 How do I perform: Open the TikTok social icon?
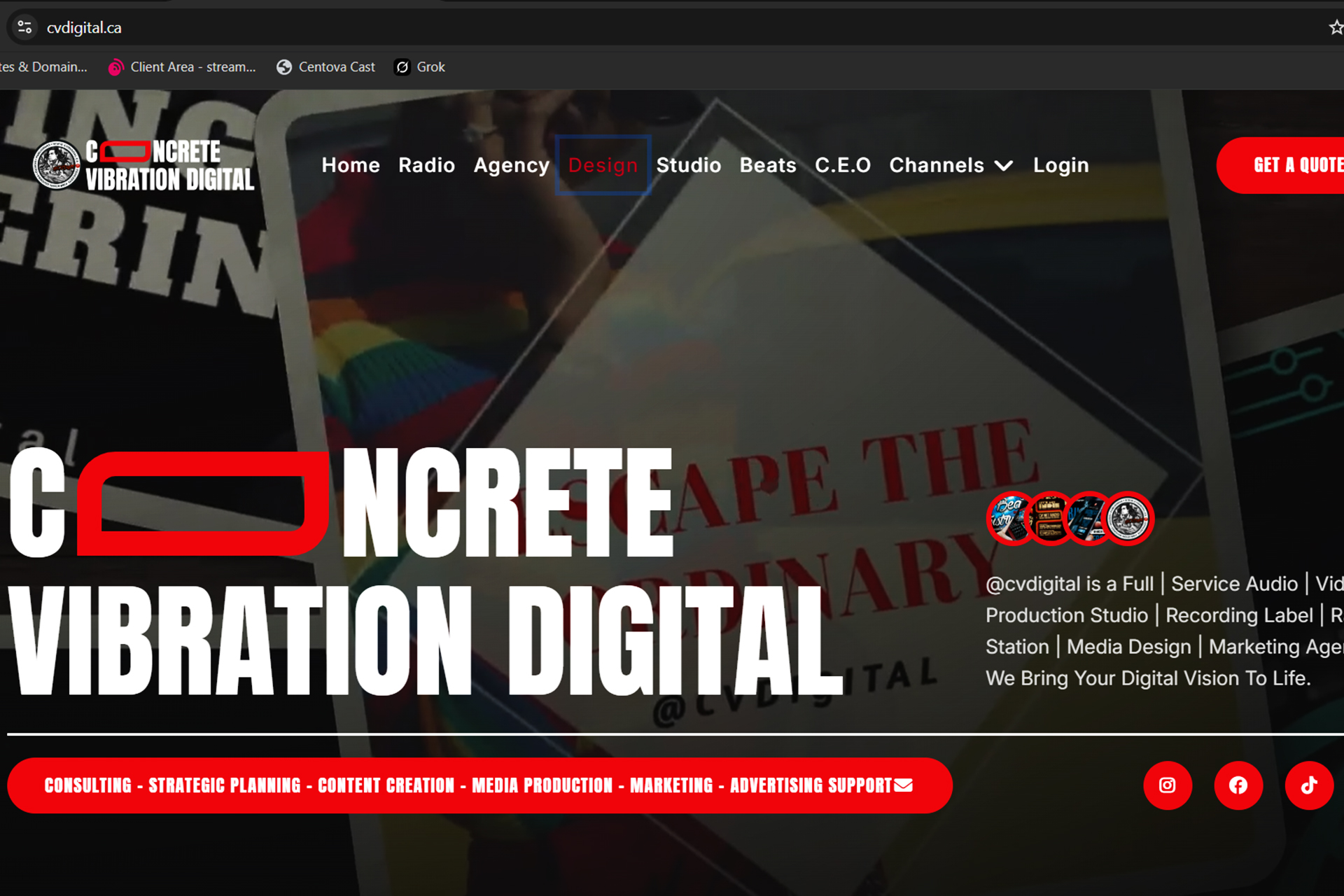pyautogui.click(x=1309, y=785)
